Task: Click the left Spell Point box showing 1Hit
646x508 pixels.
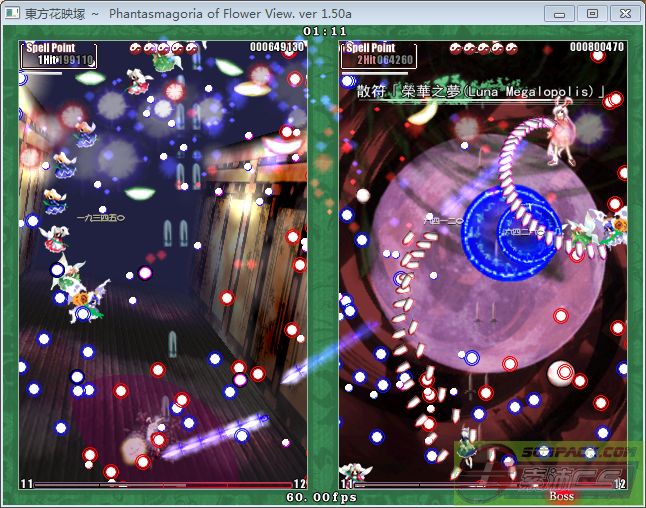Action: click(59, 55)
